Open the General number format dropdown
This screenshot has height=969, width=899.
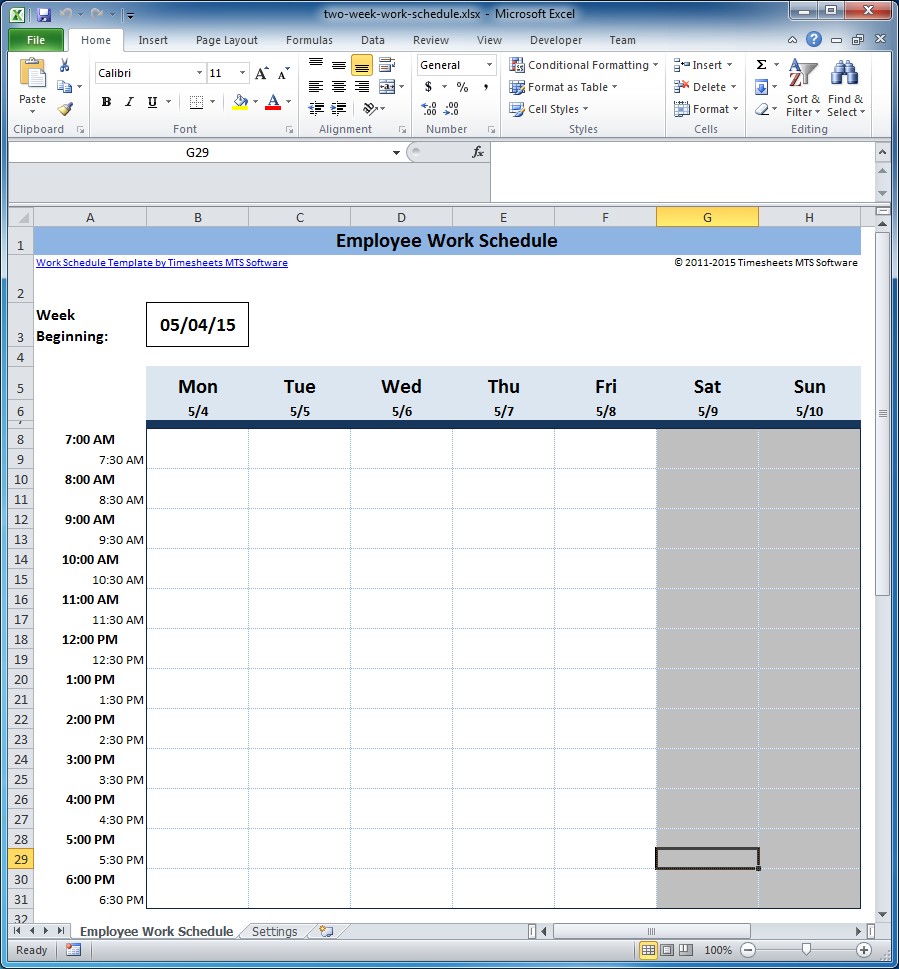coord(488,64)
